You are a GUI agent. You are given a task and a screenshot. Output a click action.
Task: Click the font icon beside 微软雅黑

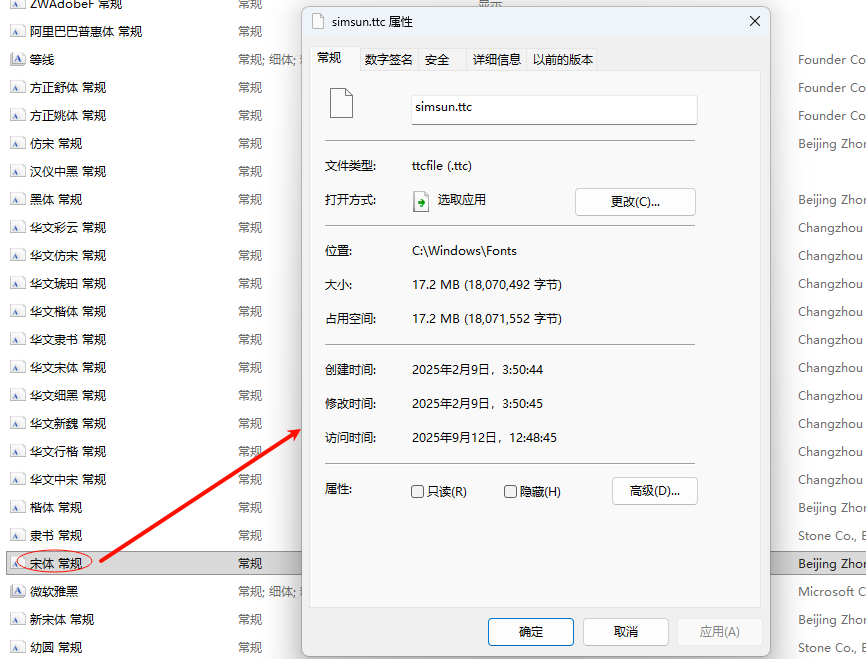[17, 592]
